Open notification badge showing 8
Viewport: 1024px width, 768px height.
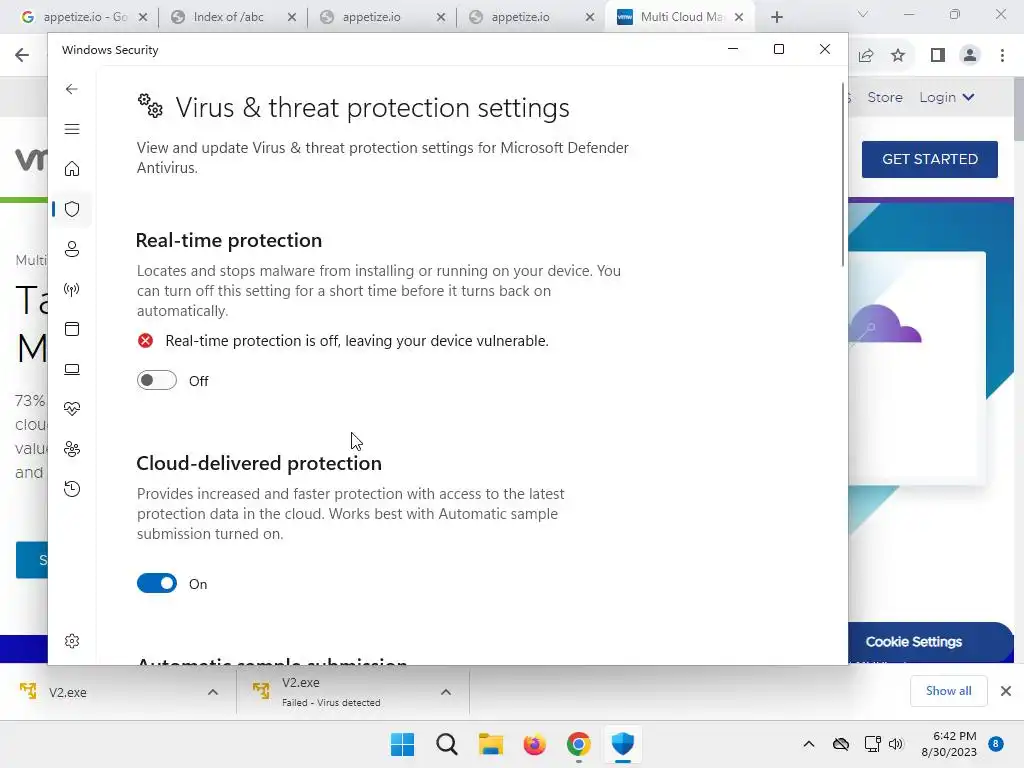pos(996,743)
